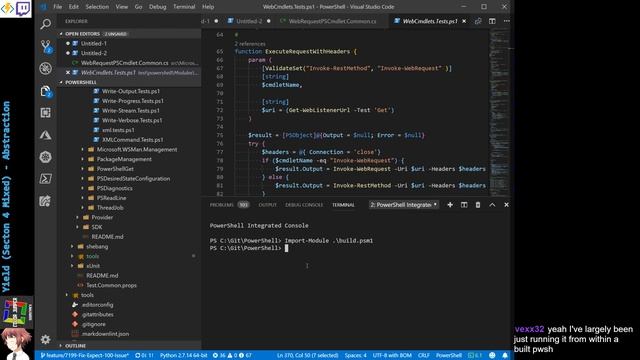This screenshot has width=640, height=360.
Task: Open the Debug view in activity bar
Action: 46,69
